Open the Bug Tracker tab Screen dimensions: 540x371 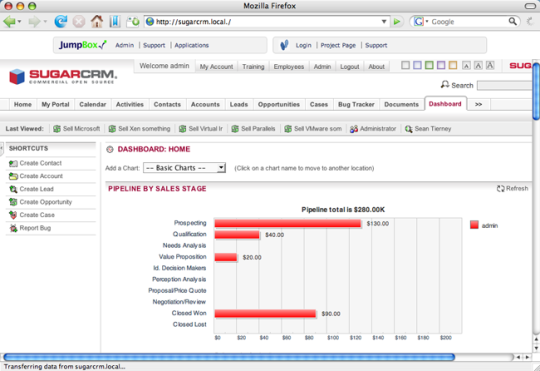(356, 104)
